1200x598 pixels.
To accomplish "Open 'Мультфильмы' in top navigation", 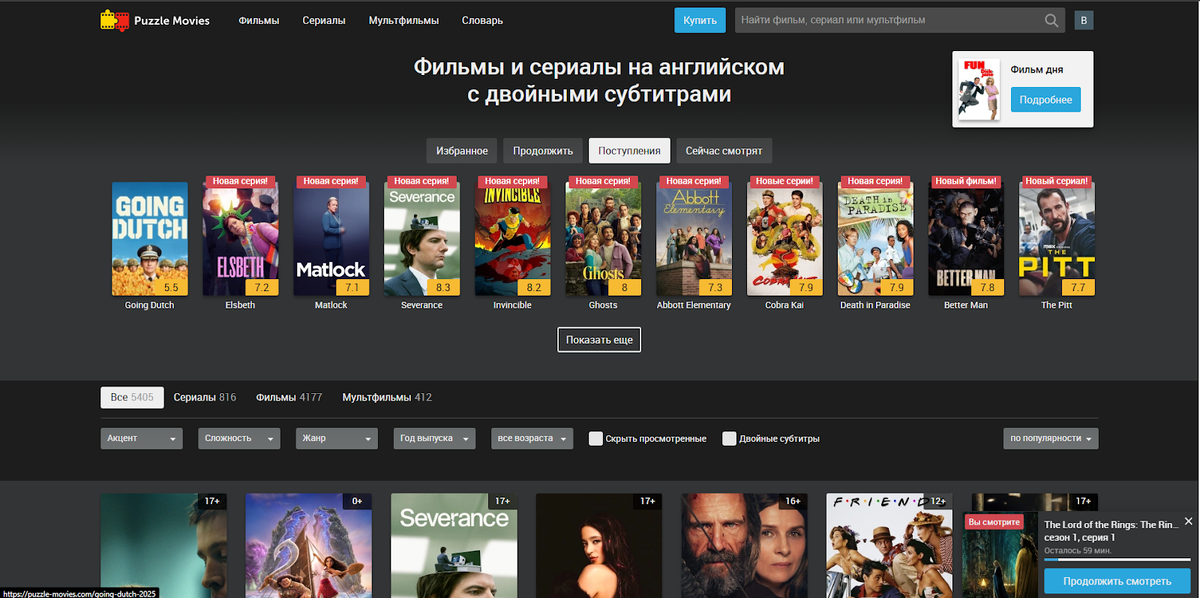I will pyautogui.click(x=404, y=20).
